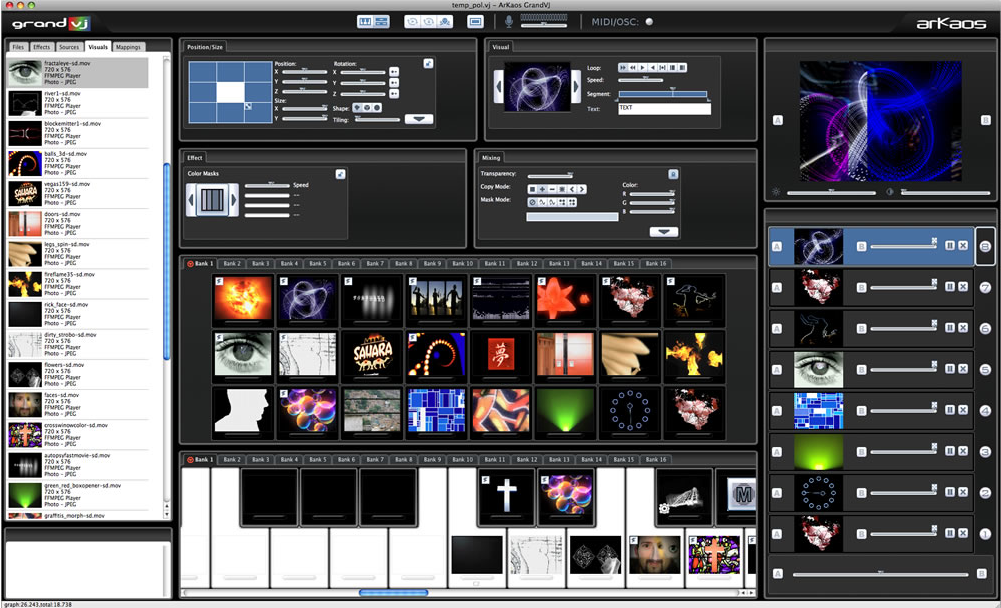This screenshot has width=1001, height=608.
Task: Switch to keyboard synth mode in the toolbar
Action: tap(365, 22)
